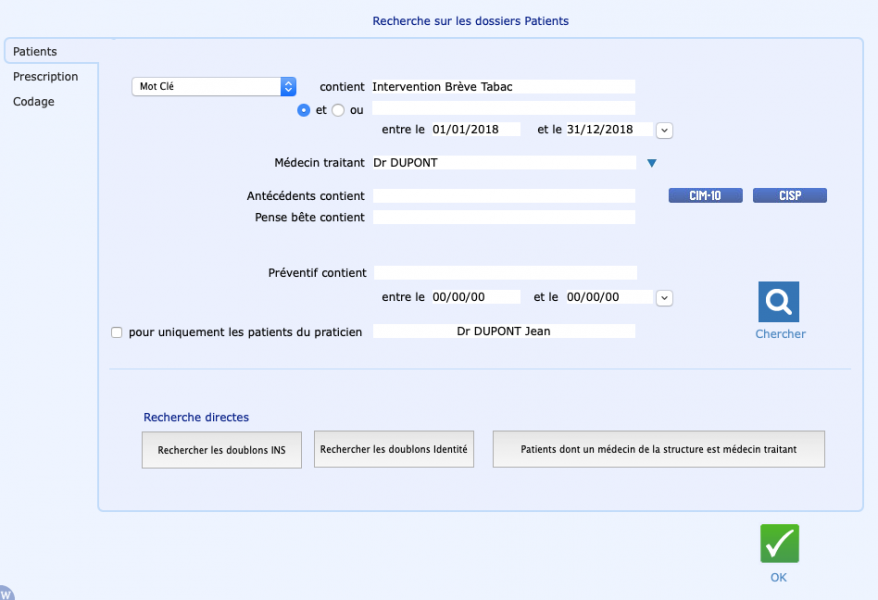This screenshot has width=878, height=600.
Task: Enable 'pour uniquement les patients du praticien'
Action: point(116,332)
